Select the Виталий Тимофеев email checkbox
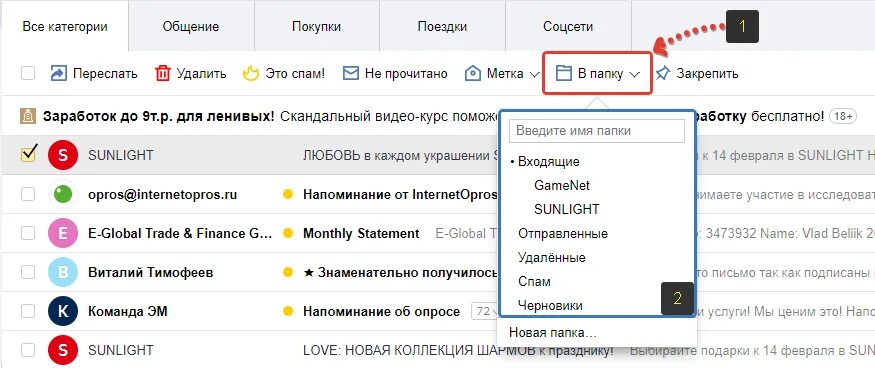The image size is (875, 368). point(28,273)
